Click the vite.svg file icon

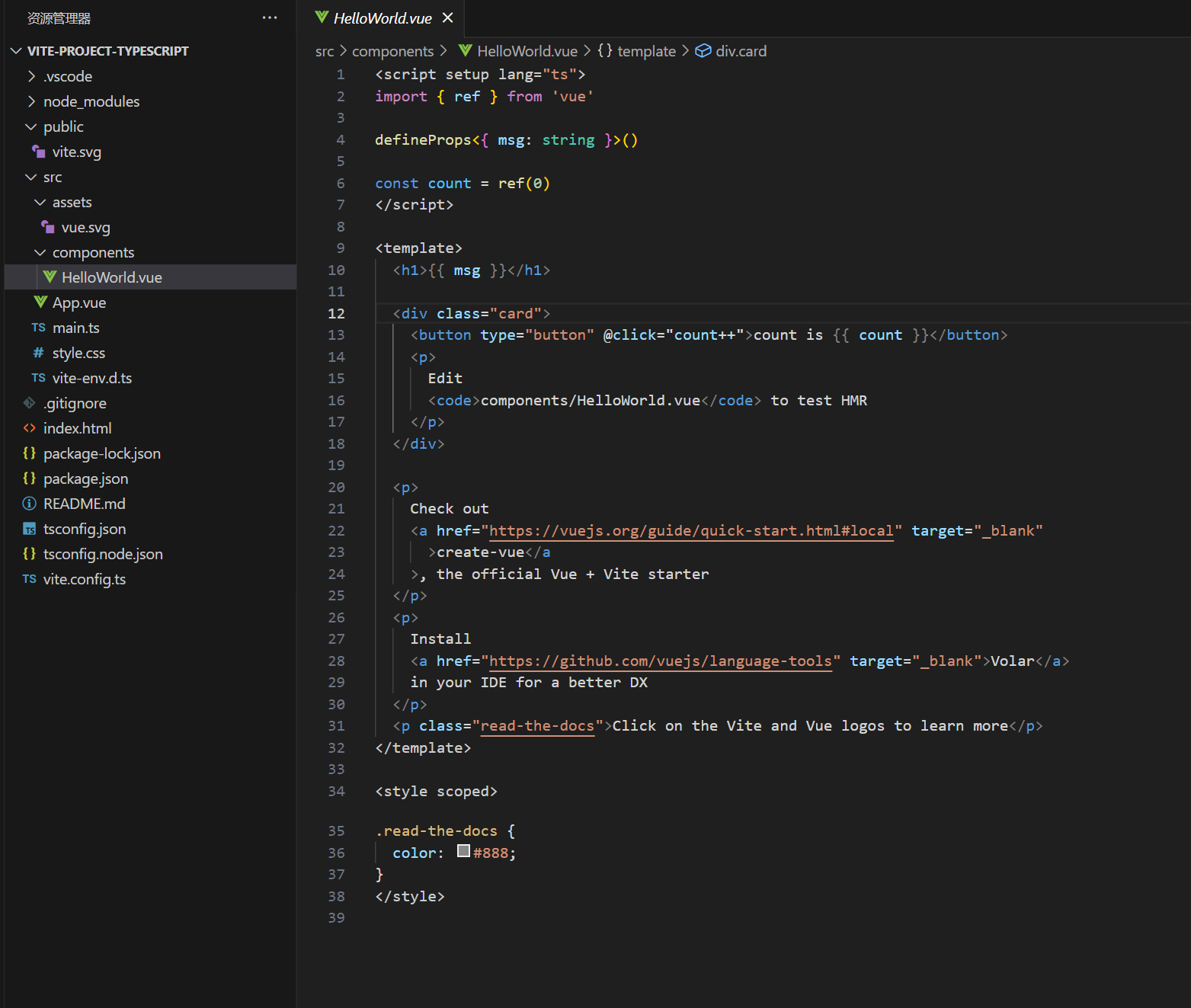point(39,152)
